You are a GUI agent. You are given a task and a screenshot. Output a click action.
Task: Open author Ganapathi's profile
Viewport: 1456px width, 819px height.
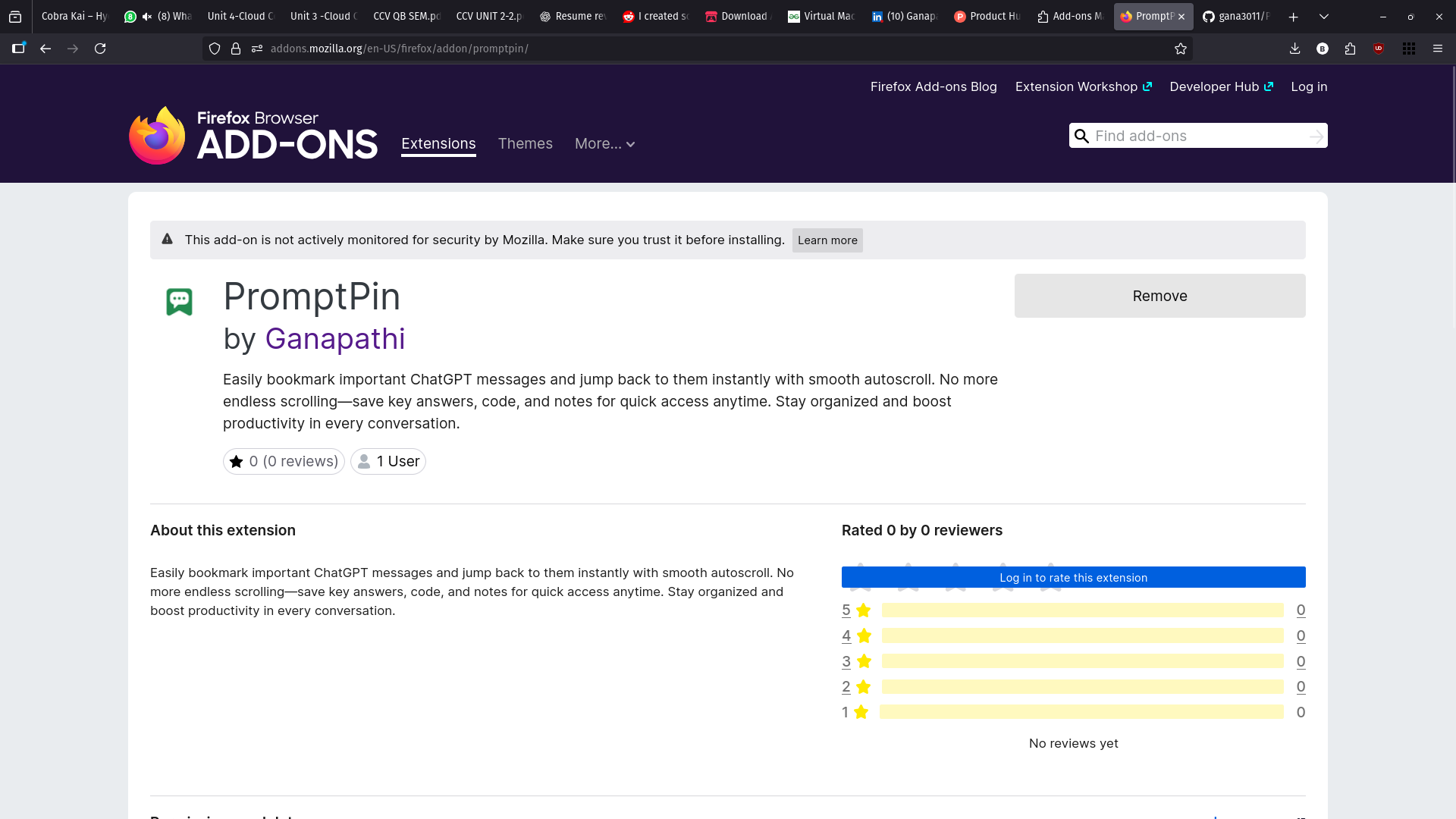pos(335,339)
